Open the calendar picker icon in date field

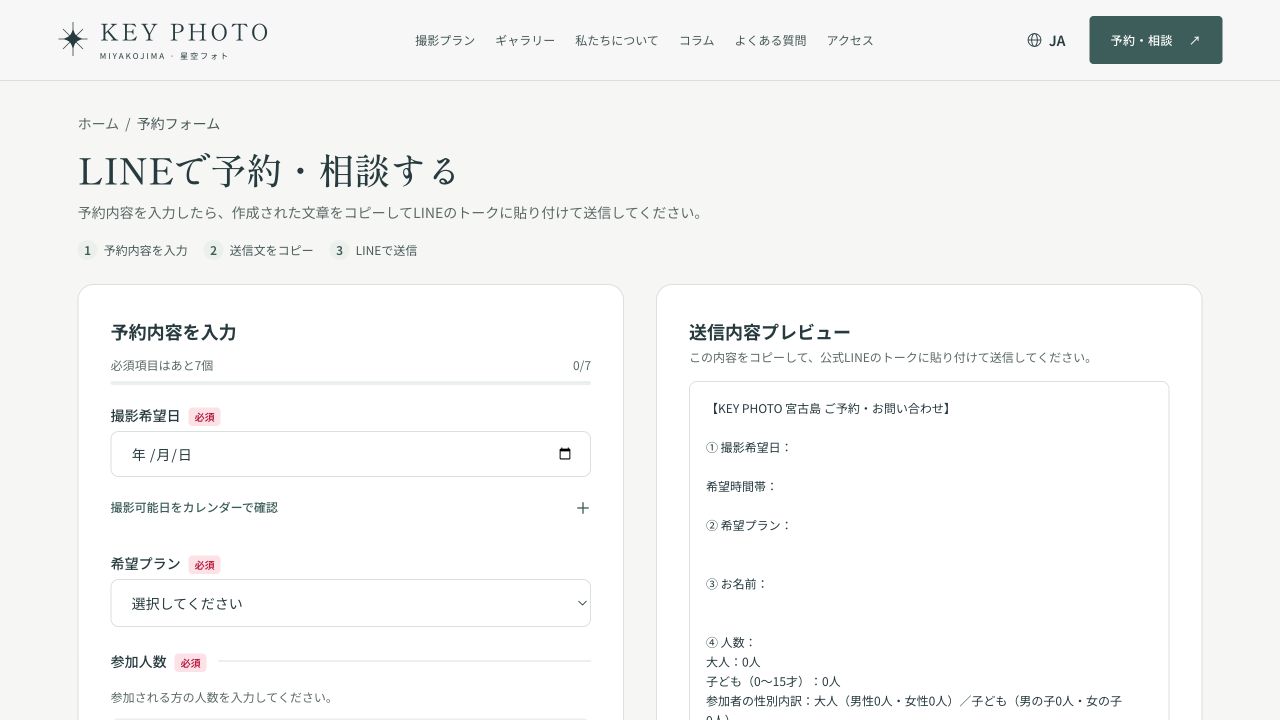pyautogui.click(x=565, y=454)
